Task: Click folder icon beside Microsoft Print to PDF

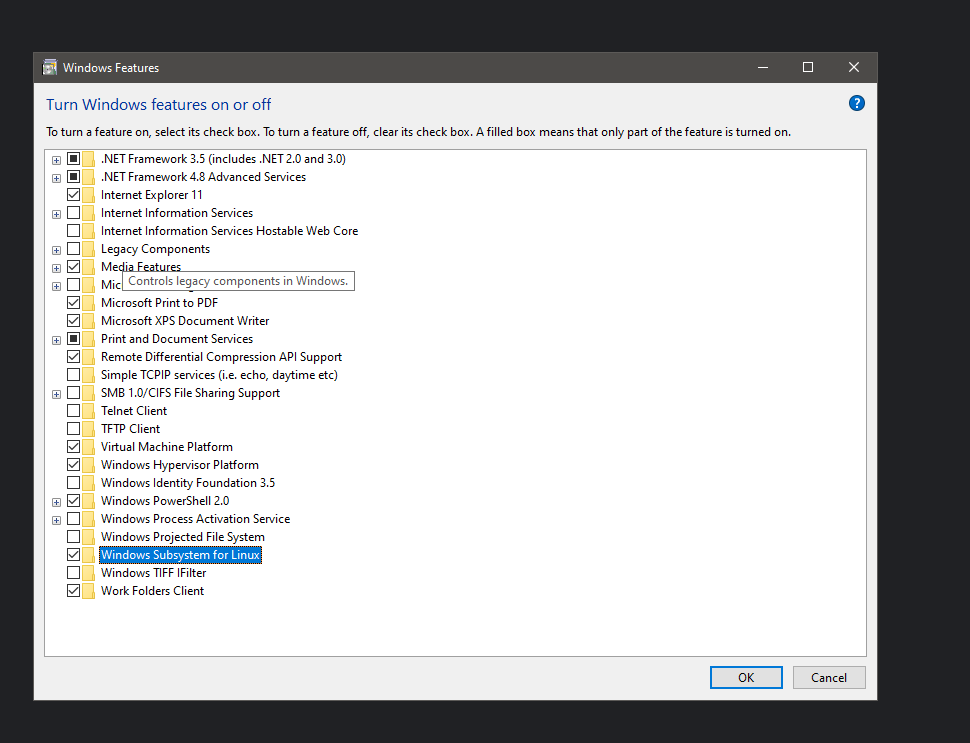Action: point(89,303)
